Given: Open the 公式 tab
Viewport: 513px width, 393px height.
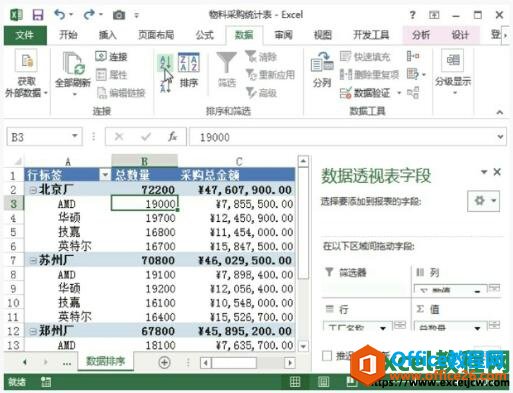Looking at the screenshot, I should pos(204,35).
